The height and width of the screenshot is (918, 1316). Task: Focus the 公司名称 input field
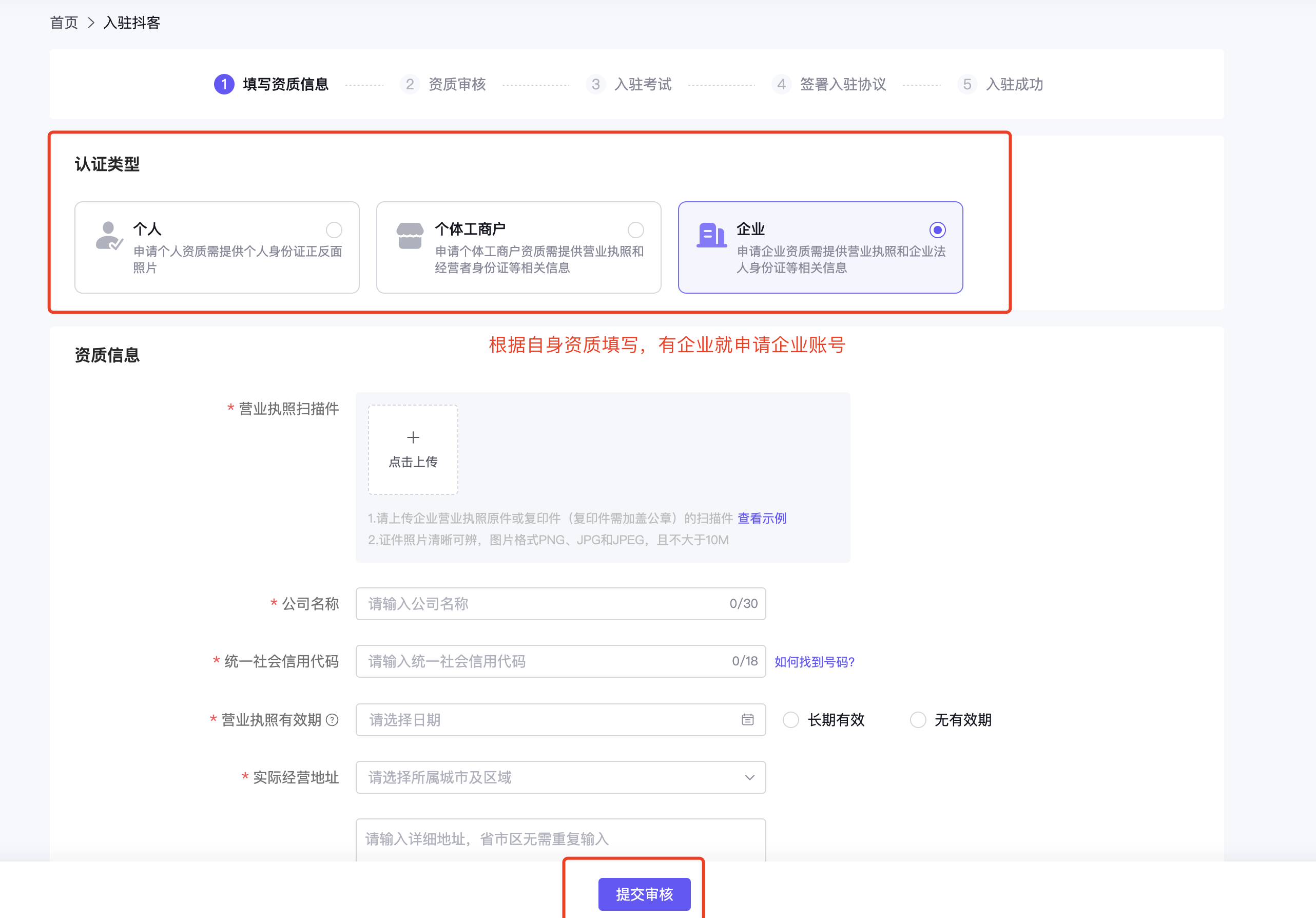tap(560, 604)
